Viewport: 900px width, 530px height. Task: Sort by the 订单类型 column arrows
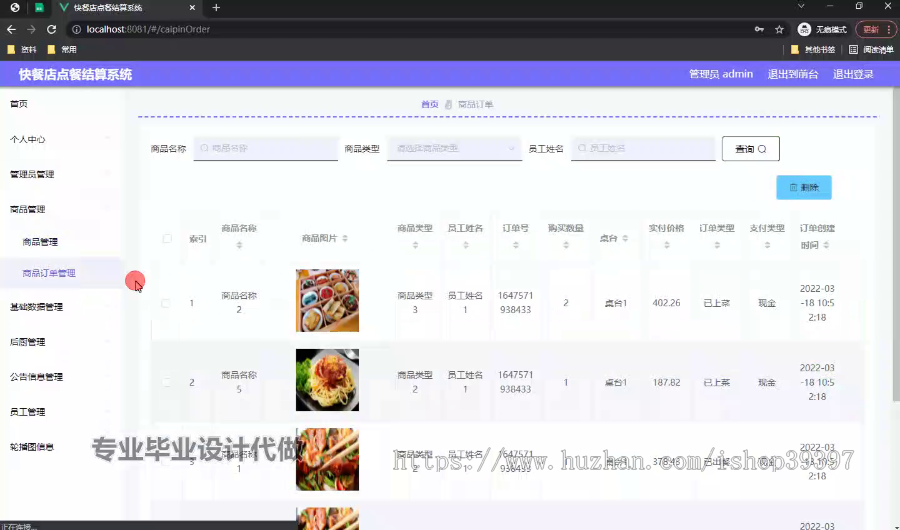(x=717, y=245)
